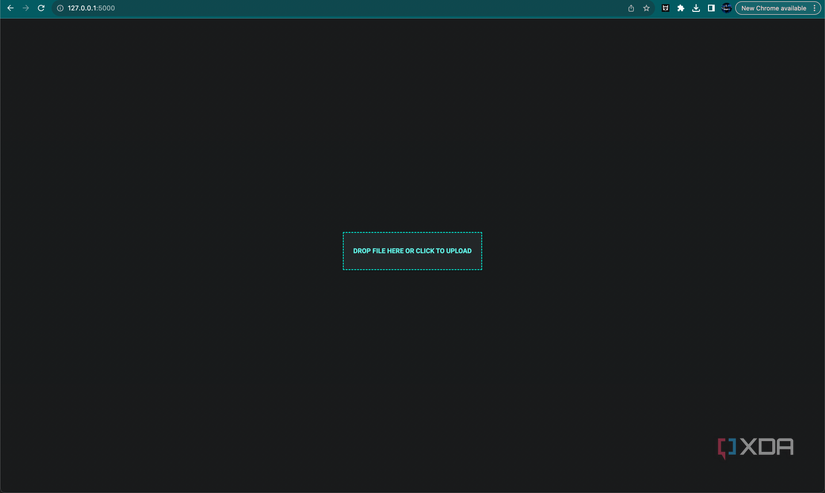Click Drop file here or click to upload
The width and height of the screenshot is (825, 493).
[x=412, y=251]
